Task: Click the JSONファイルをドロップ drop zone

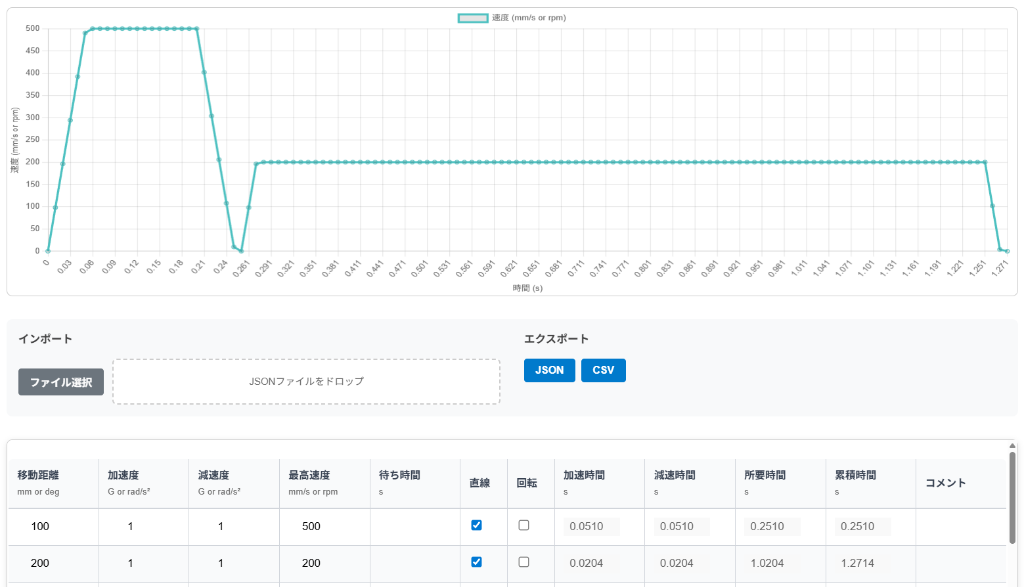Action: [306, 382]
